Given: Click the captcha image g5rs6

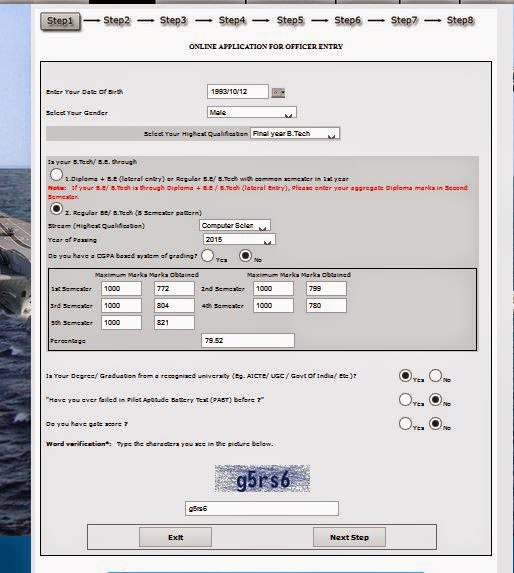Looking at the screenshot, I should [262, 479].
